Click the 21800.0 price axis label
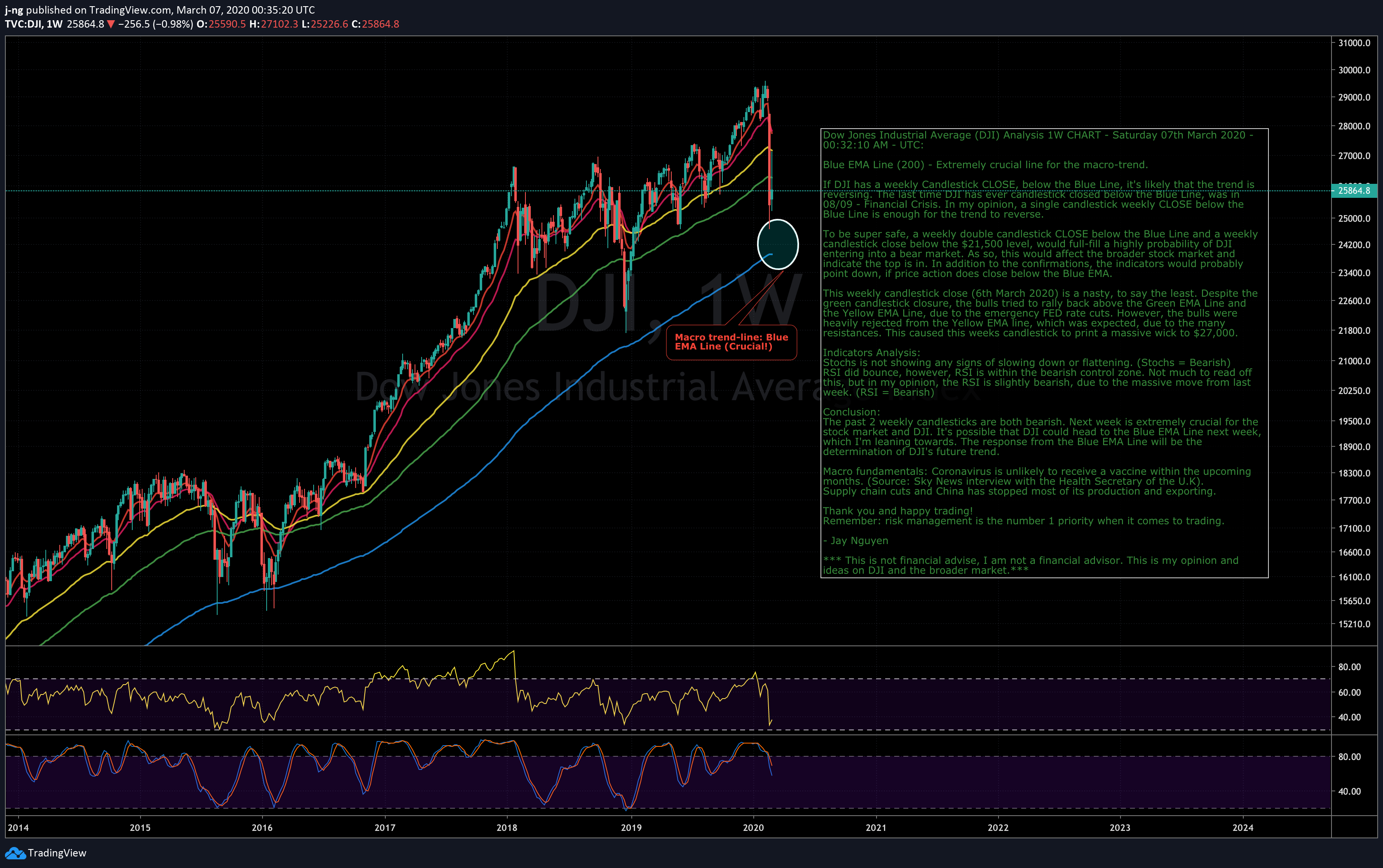Viewport: 1383px width, 868px height. click(x=1354, y=331)
